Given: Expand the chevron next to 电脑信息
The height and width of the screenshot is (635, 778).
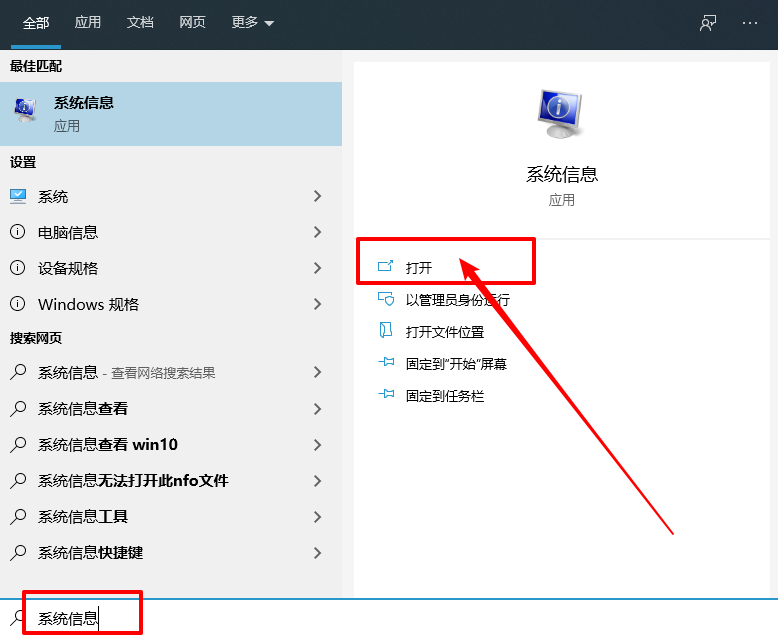Looking at the screenshot, I should click(x=317, y=232).
